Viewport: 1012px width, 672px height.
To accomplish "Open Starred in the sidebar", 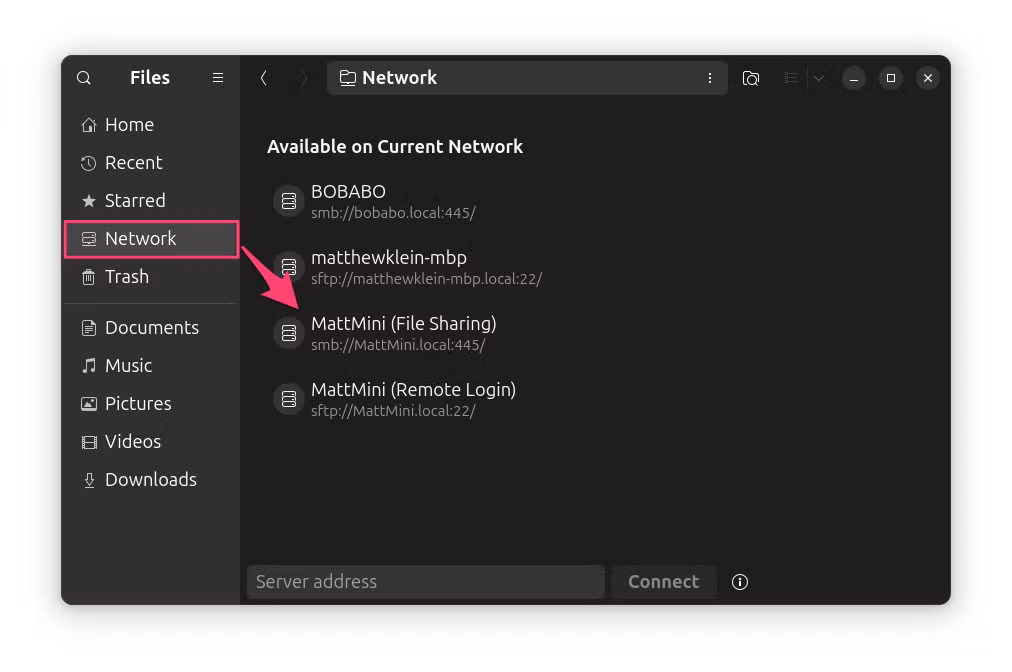I will pyautogui.click(x=152, y=201).
